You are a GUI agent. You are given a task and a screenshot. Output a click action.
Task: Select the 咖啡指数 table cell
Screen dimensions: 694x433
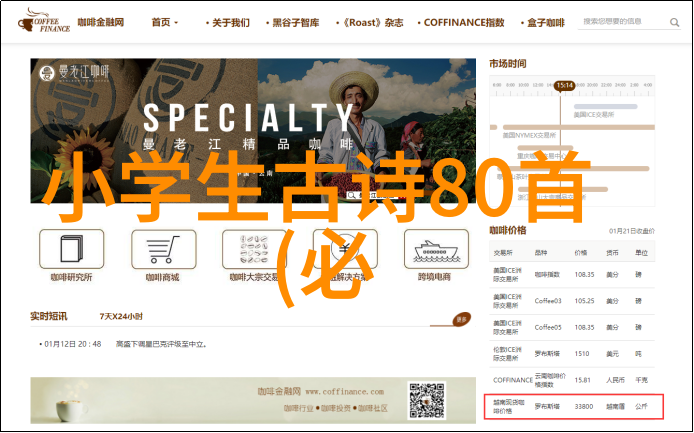547,274
